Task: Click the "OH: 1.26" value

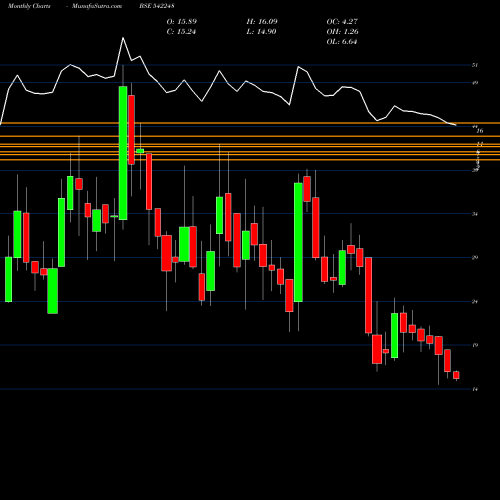Action: tap(343, 32)
